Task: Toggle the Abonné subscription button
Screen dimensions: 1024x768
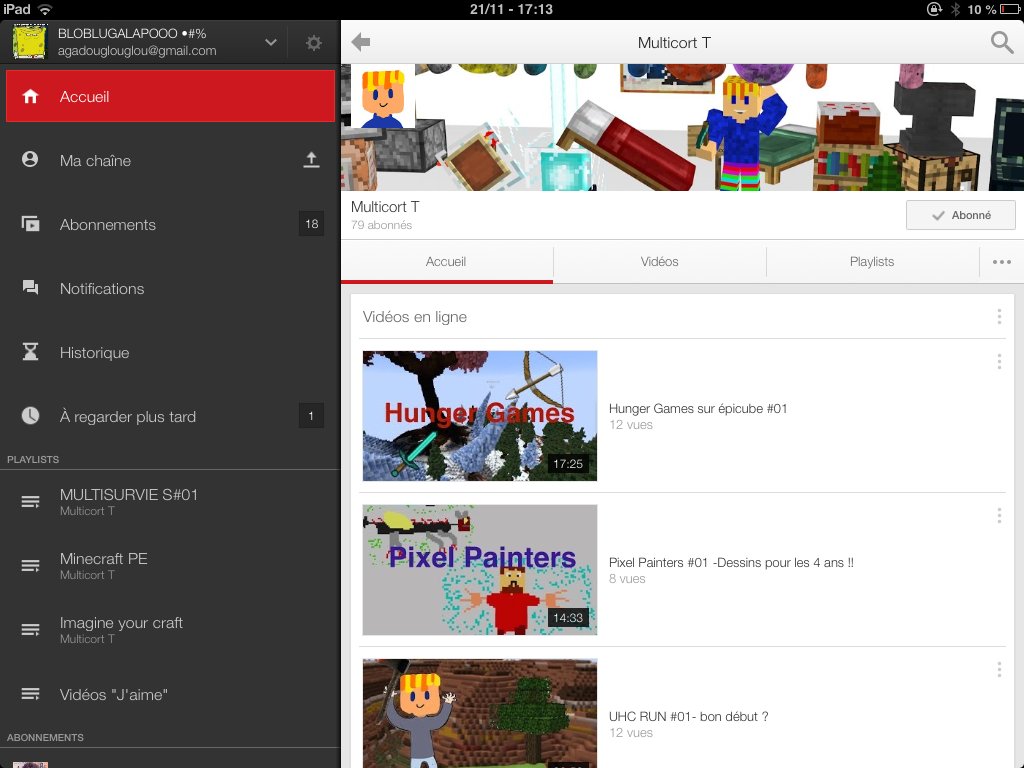Action: pyautogui.click(x=960, y=215)
